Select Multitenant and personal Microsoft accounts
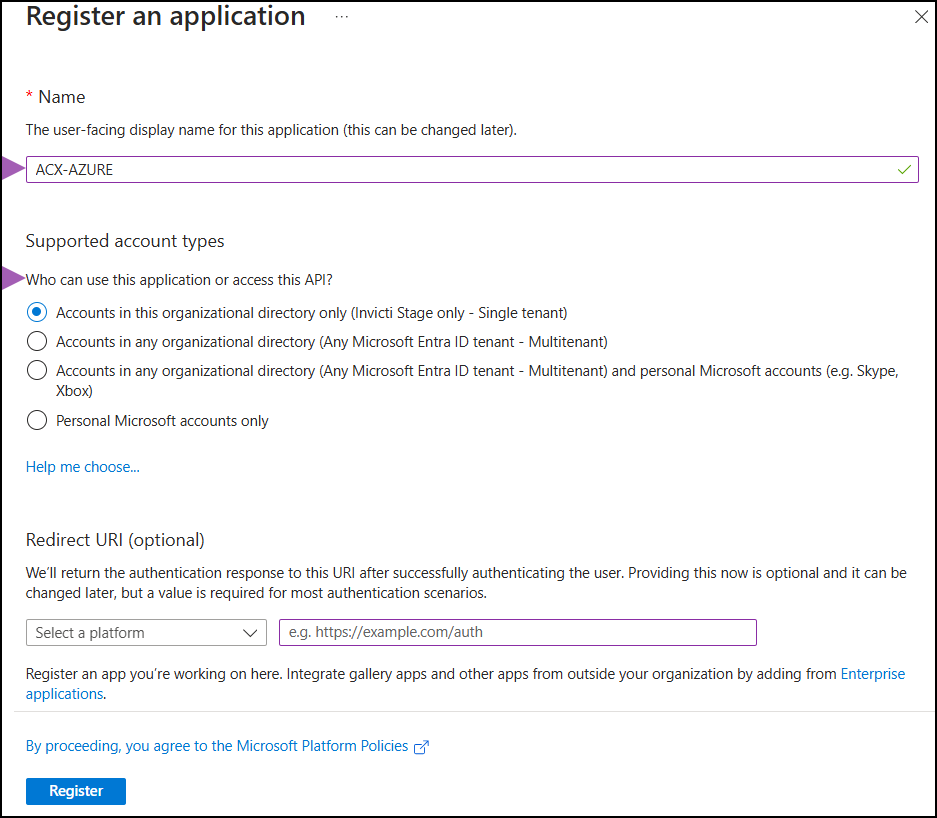 [x=37, y=370]
